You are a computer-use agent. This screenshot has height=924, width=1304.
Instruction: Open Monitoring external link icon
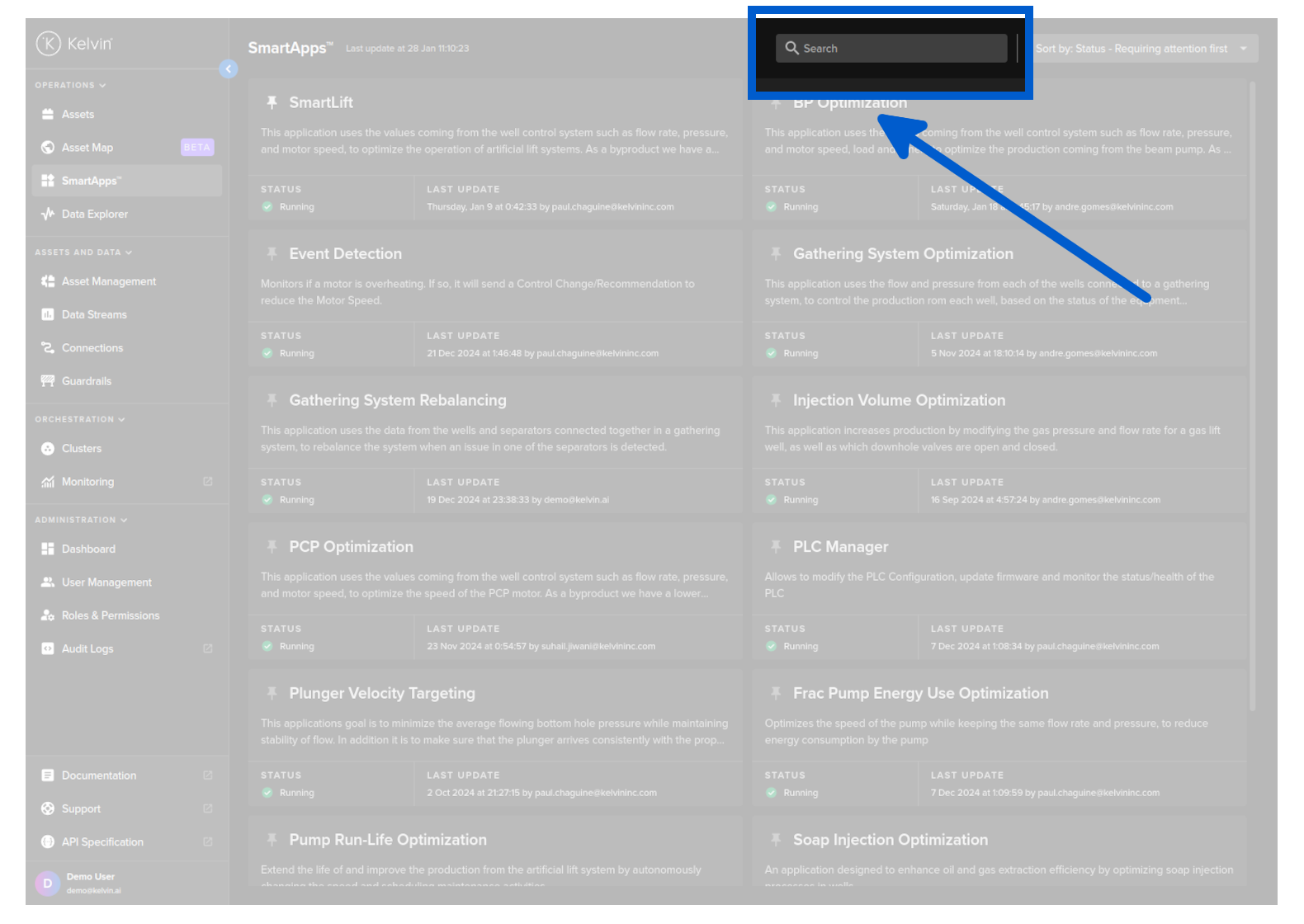click(208, 482)
